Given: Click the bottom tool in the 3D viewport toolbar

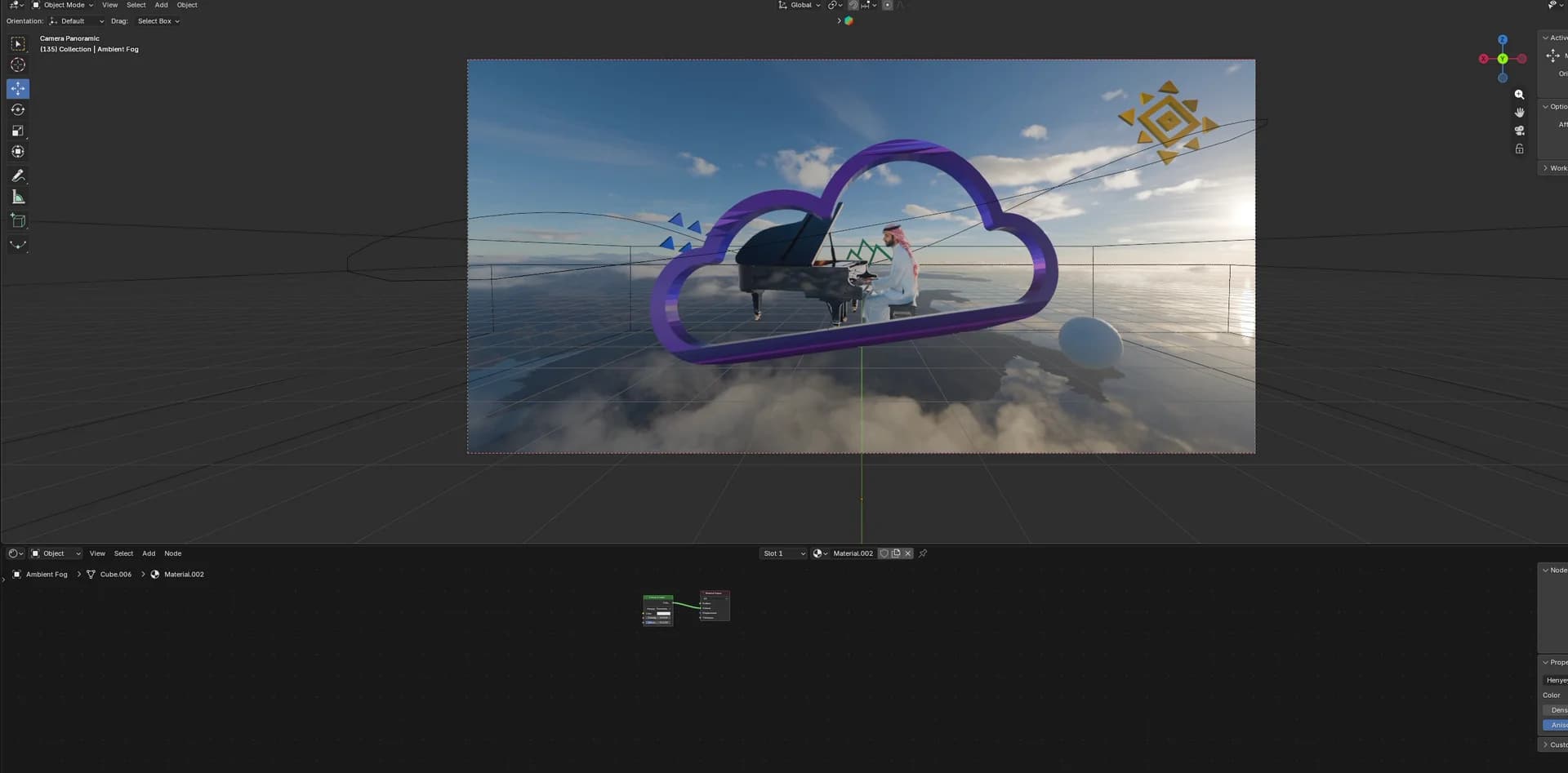Looking at the screenshot, I should pyautogui.click(x=18, y=244).
